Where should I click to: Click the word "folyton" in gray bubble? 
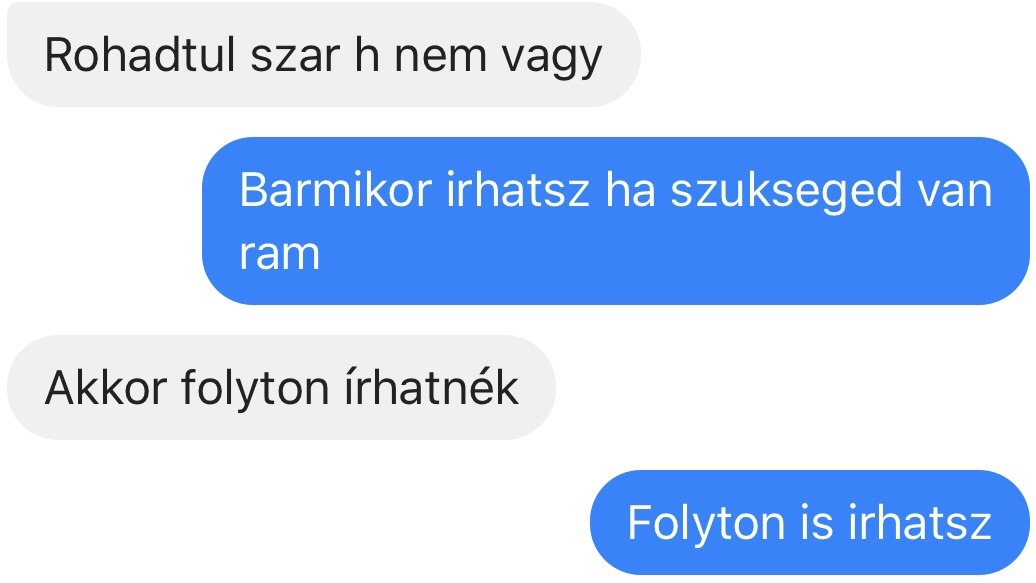click(255, 389)
